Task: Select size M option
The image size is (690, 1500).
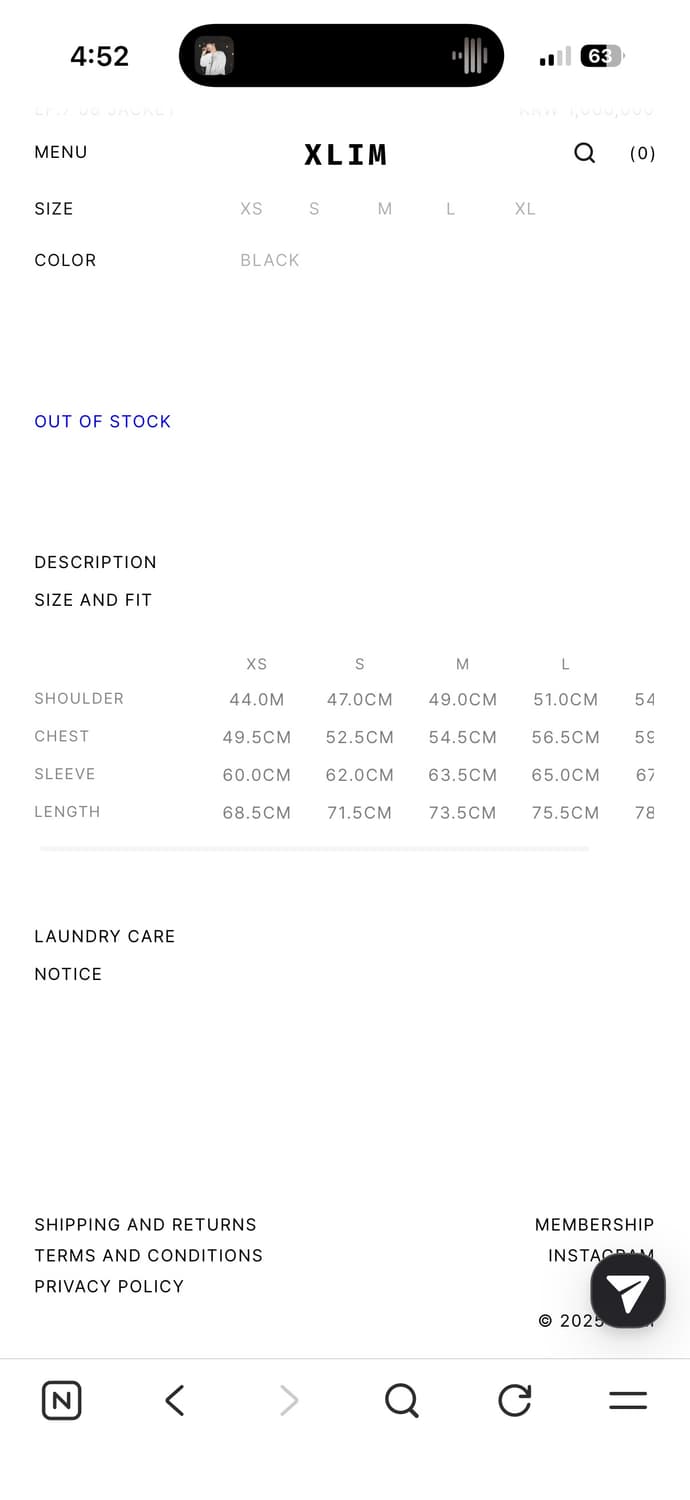Action: (385, 209)
